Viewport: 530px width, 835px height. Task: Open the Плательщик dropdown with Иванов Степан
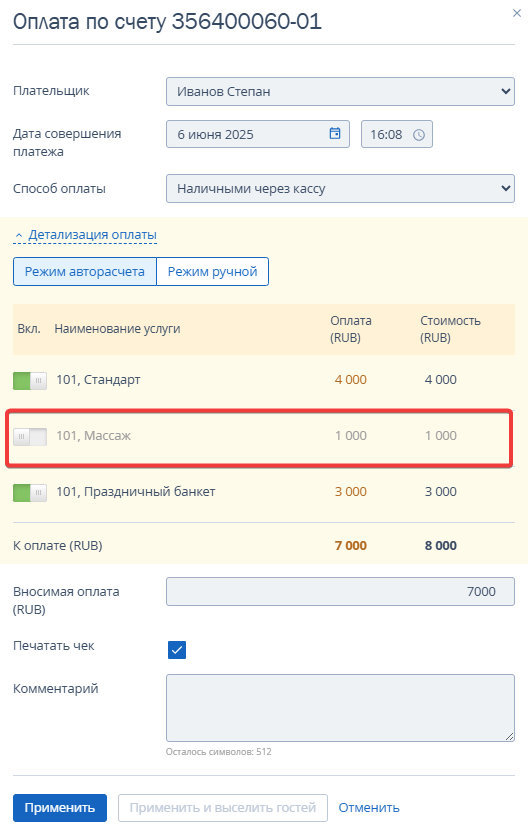tap(340, 92)
